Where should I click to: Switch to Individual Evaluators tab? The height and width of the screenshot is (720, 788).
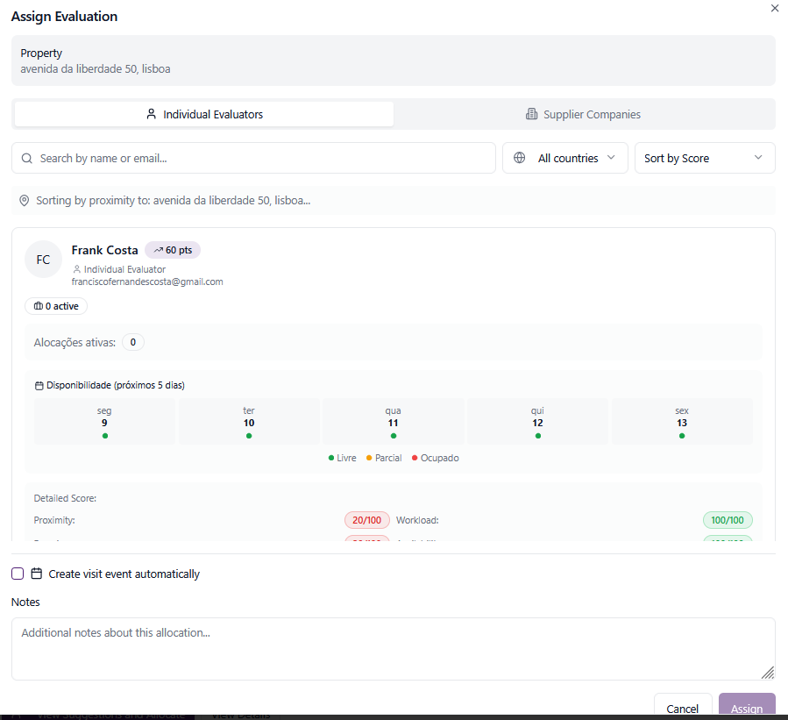pos(204,114)
